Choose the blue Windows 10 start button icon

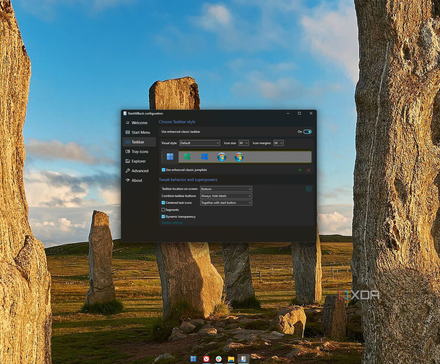tap(204, 157)
